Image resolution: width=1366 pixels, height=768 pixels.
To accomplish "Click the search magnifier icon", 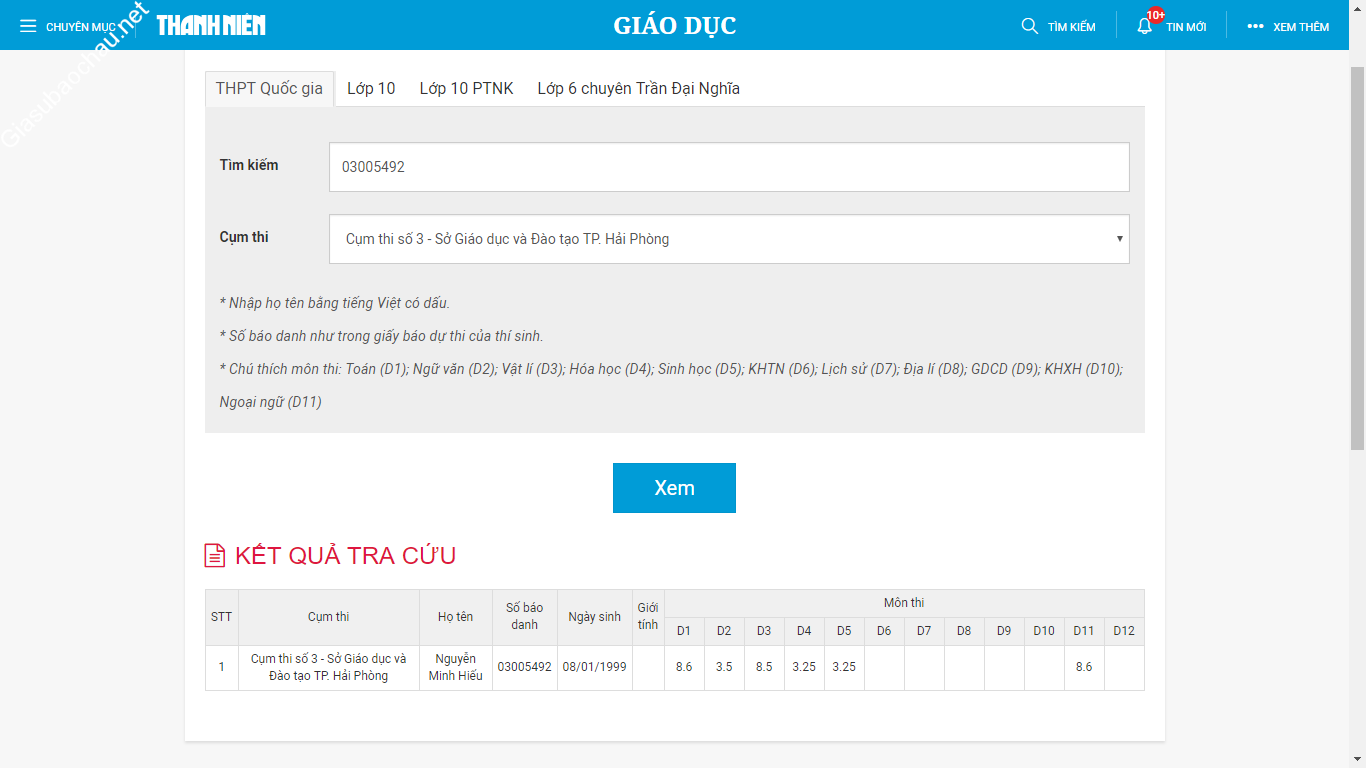I will 1029,26.
